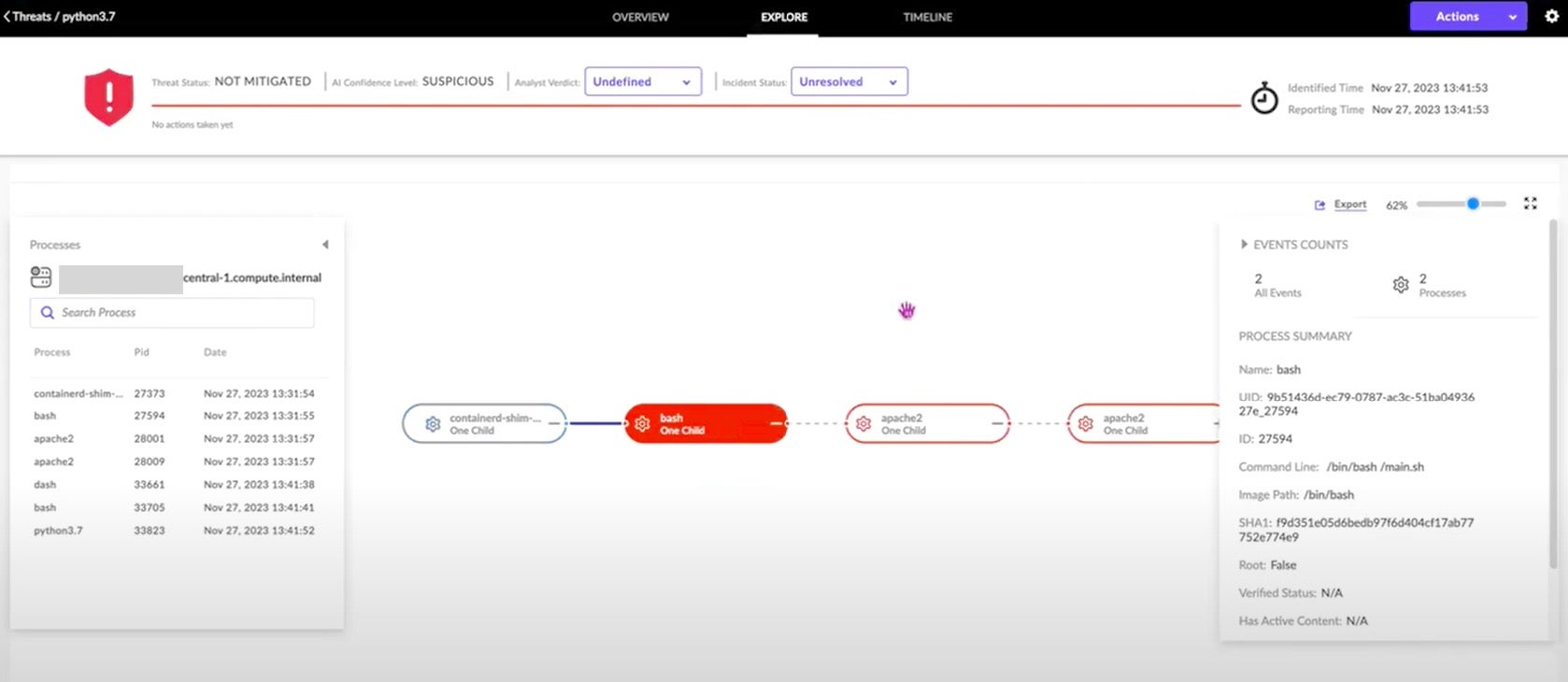
Task: Collapse children of containerd-shim node
Action: click(554, 424)
